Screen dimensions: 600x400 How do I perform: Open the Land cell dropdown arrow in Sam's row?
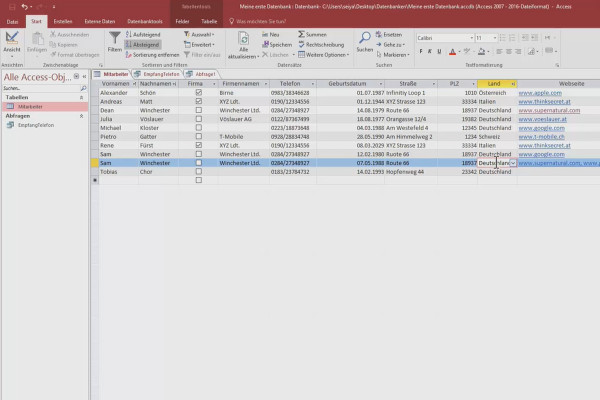click(x=513, y=163)
